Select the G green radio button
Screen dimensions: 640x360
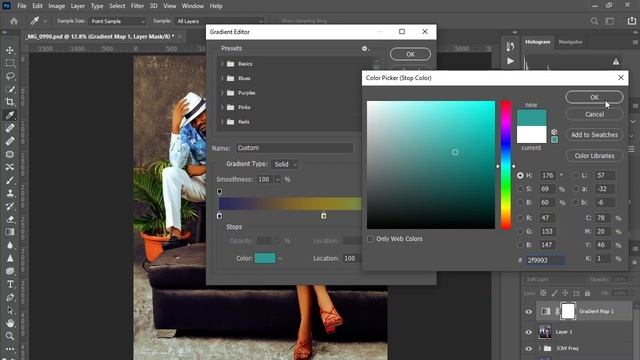(x=520, y=231)
